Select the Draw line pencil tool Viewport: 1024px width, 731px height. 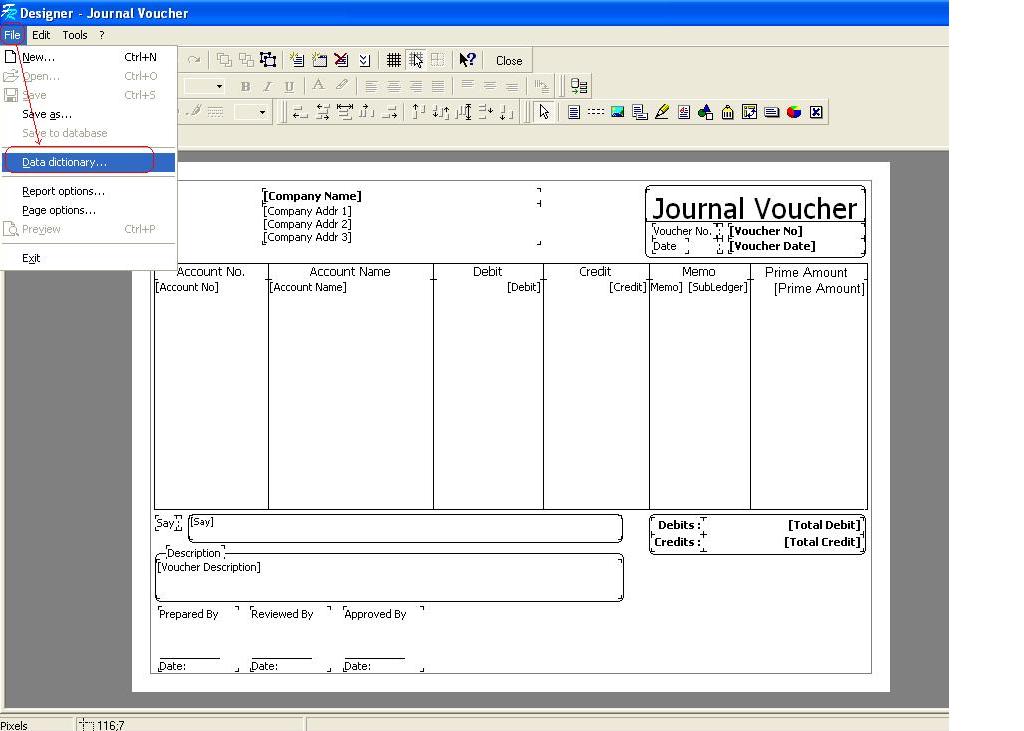coord(662,112)
